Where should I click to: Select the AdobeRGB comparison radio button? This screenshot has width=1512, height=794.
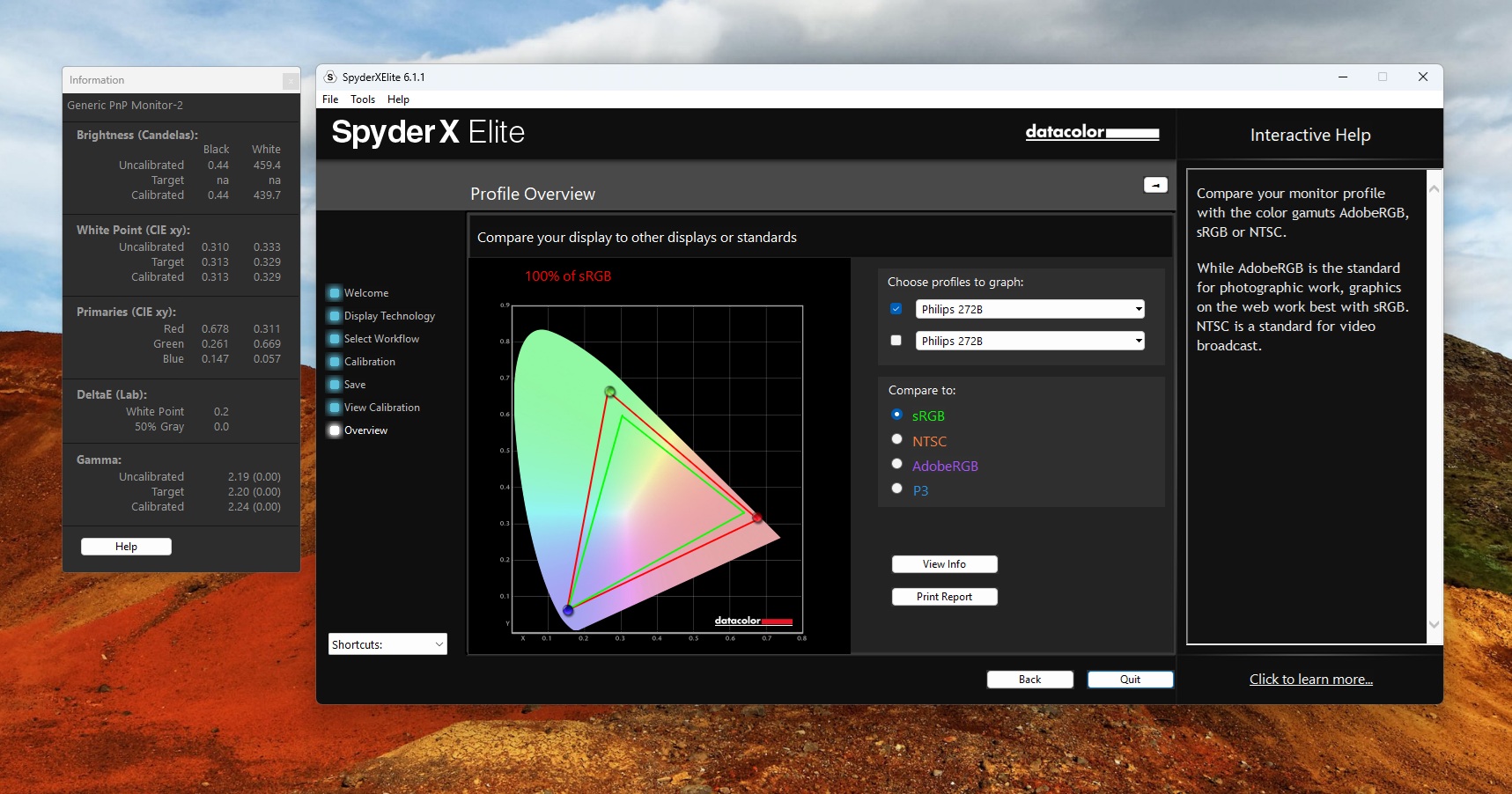coord(896,464)
